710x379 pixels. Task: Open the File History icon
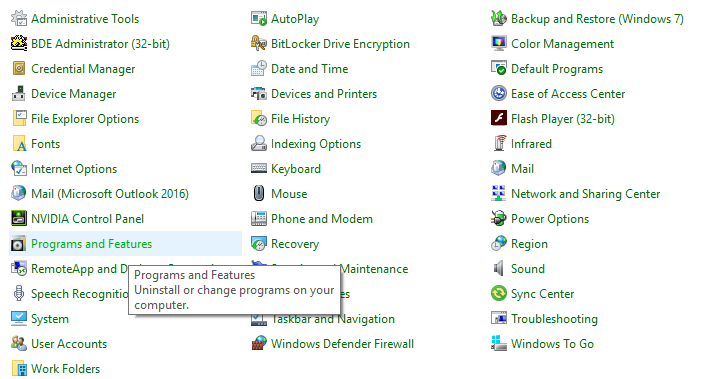click(x=259, y=118)
